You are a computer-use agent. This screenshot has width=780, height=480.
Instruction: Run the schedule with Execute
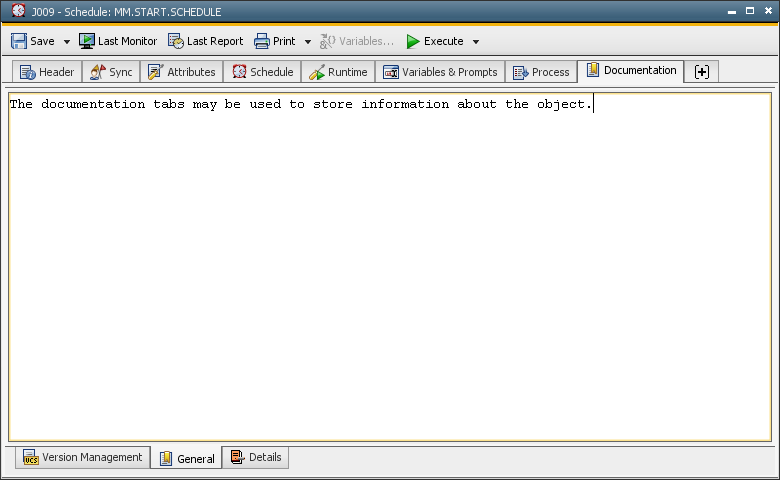[434, 41]
